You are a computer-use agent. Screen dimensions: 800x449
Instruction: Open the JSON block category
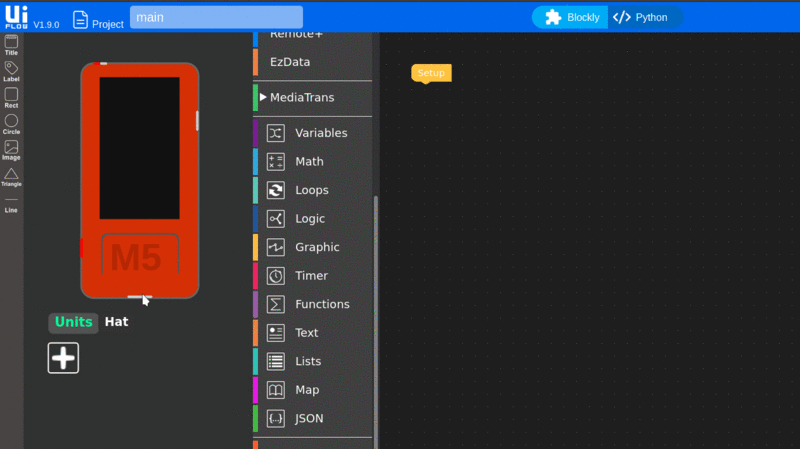(309, 418)
